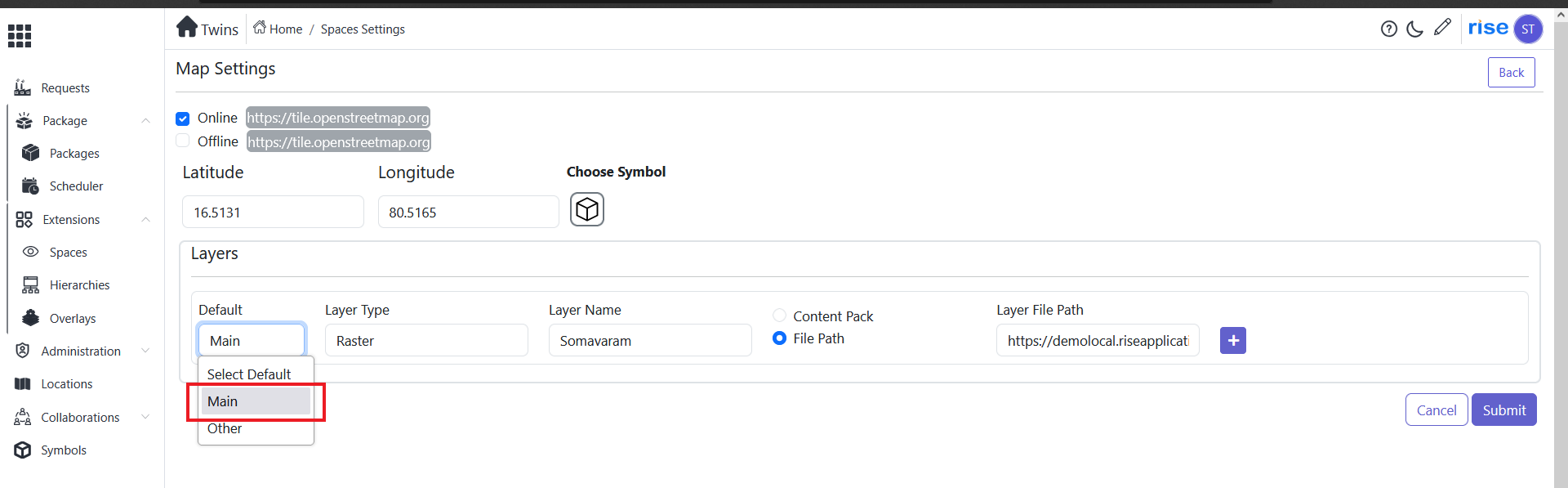Click Spaces Settings breadcrumb
The width and height of the screenshot is (1568, 488).
(363, 29)
